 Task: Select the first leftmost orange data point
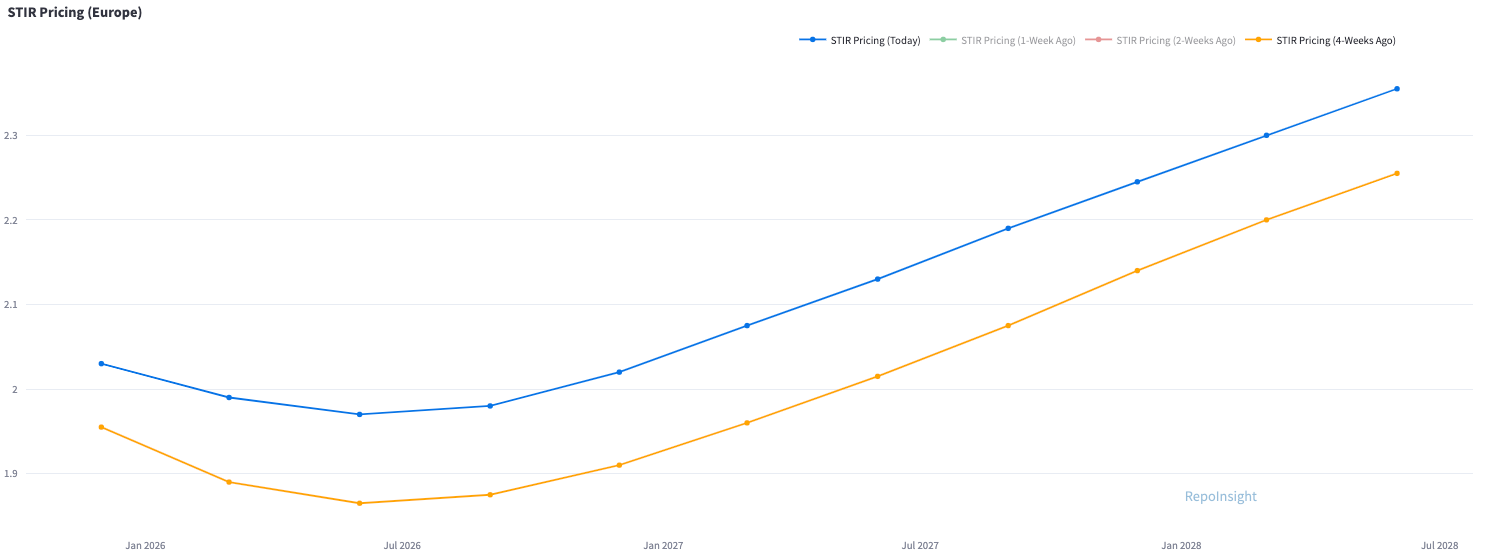click(x=101, y=427)
